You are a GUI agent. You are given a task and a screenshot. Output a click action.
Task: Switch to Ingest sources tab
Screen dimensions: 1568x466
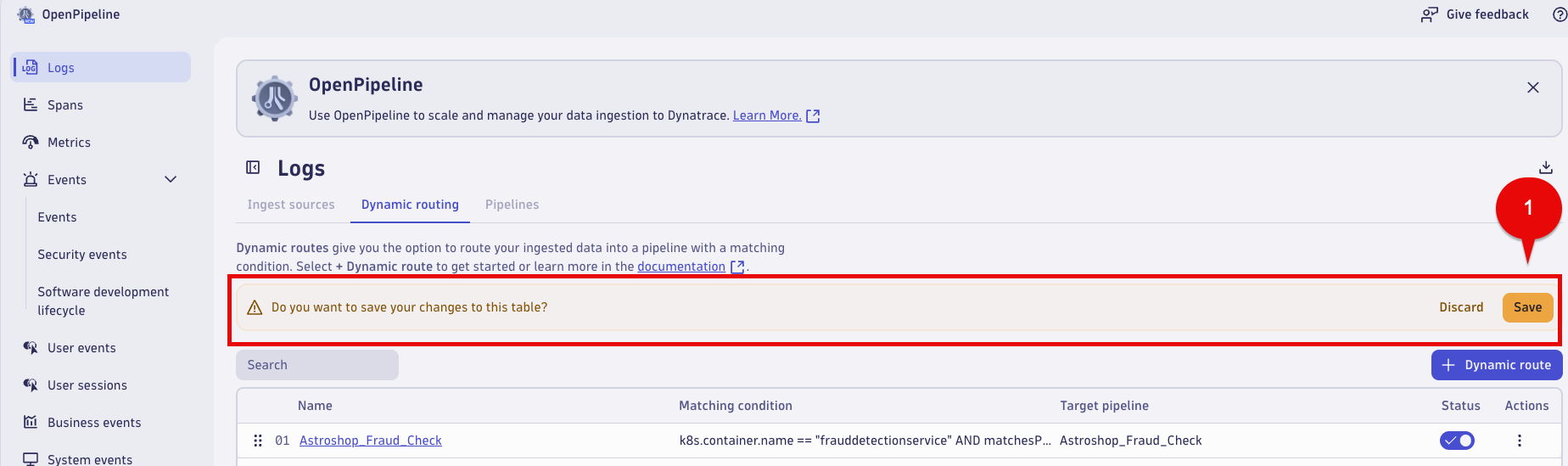coord(291,205)
